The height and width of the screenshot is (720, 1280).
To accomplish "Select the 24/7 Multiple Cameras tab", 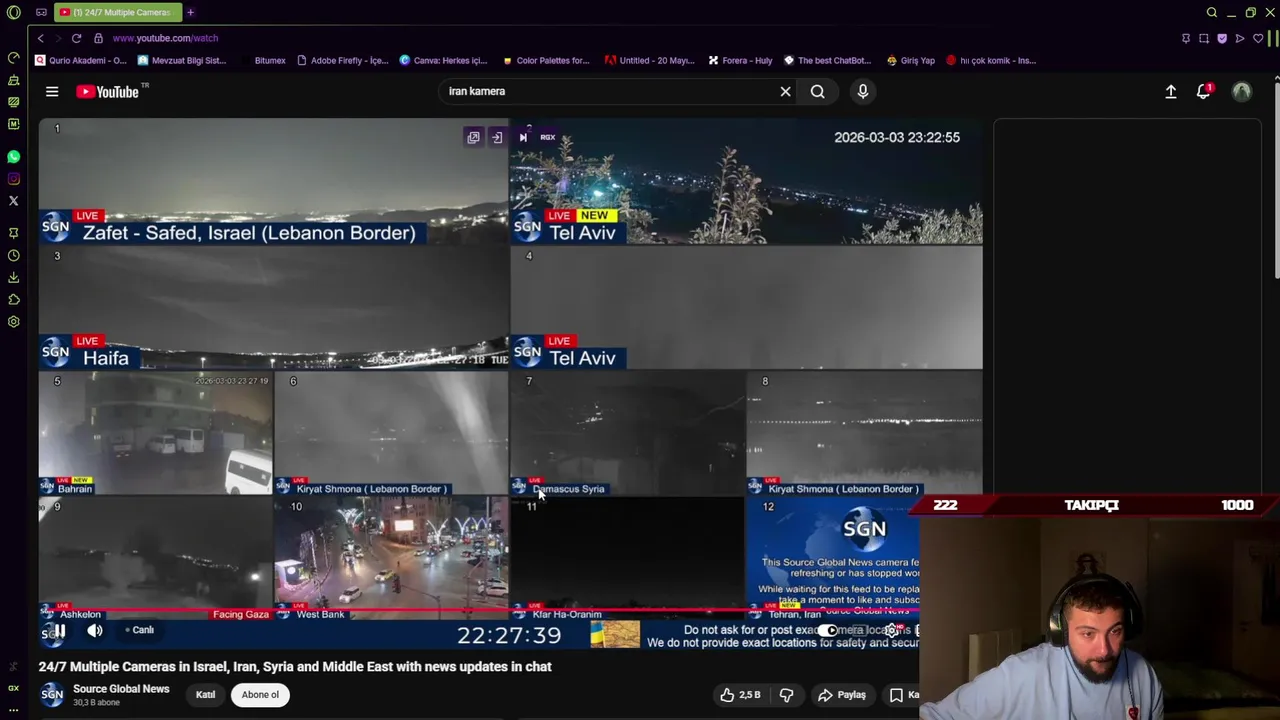I will 118,13.
